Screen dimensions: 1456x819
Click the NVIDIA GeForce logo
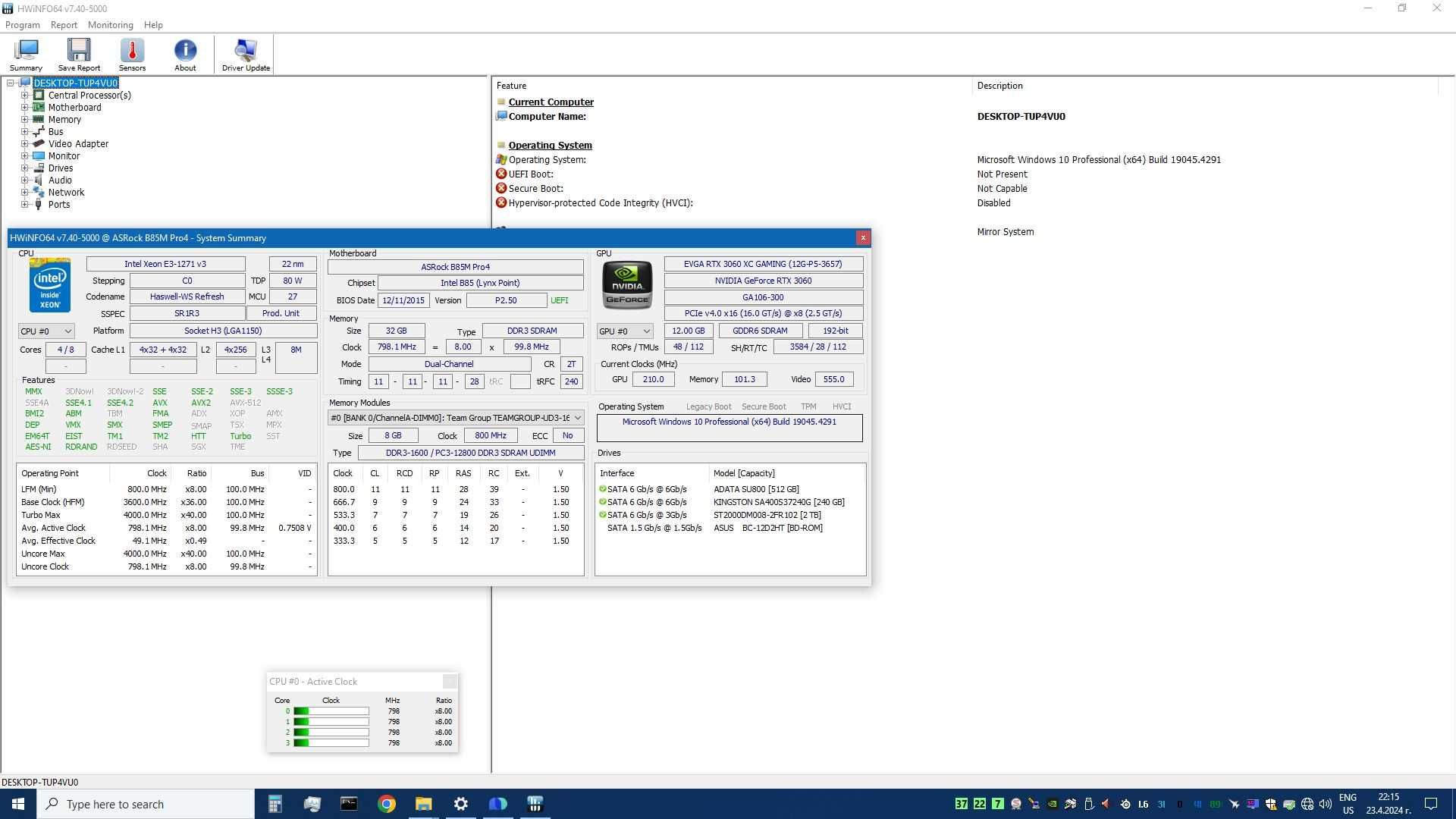[627, 285]
